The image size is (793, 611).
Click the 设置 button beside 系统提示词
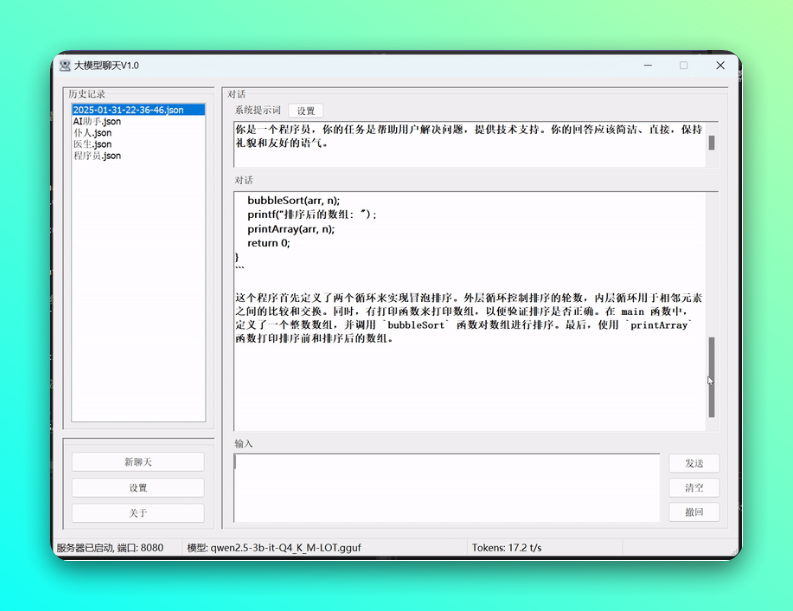click(x=305, y=110)
